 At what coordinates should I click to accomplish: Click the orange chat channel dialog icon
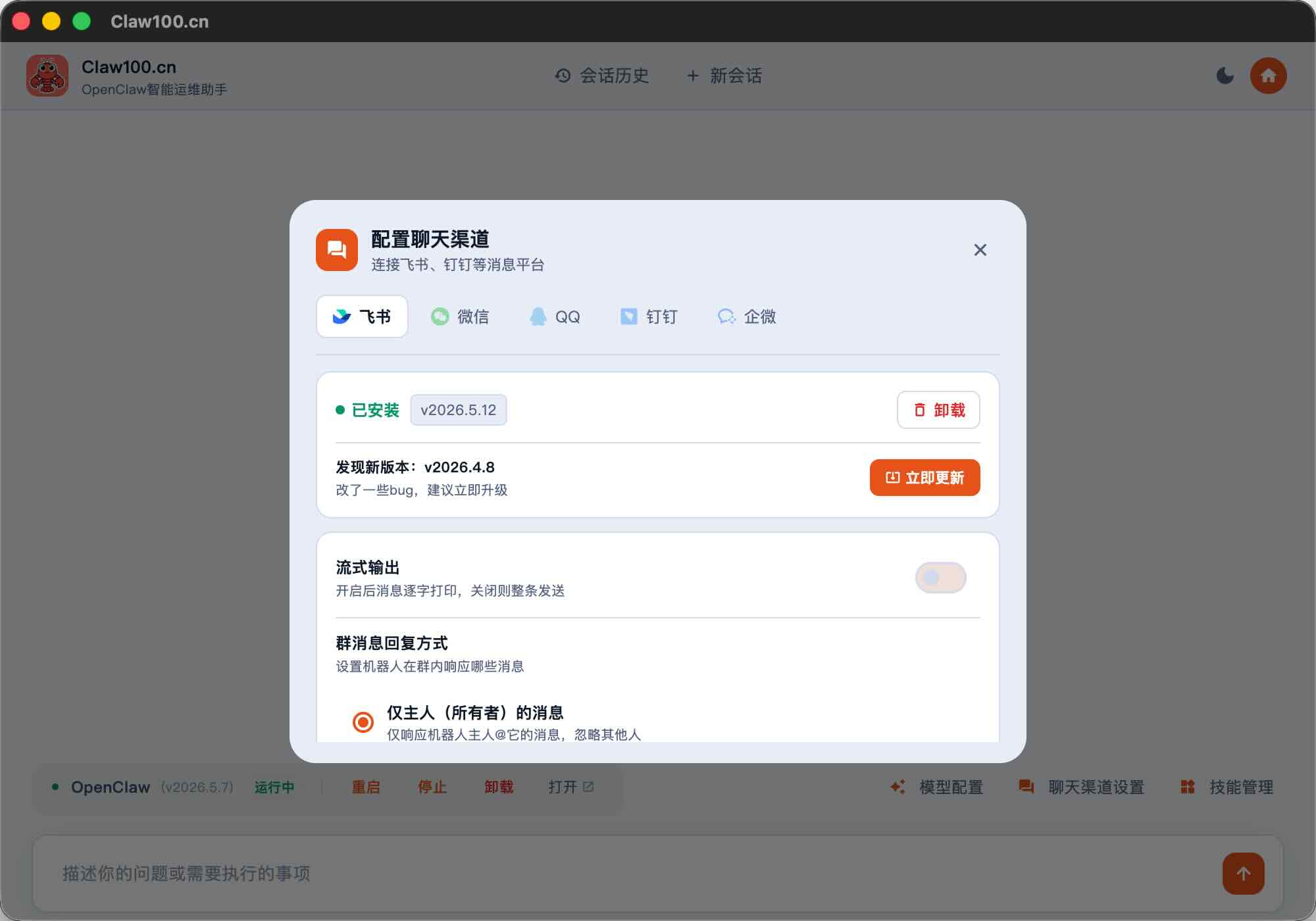[x=337, y=250]
